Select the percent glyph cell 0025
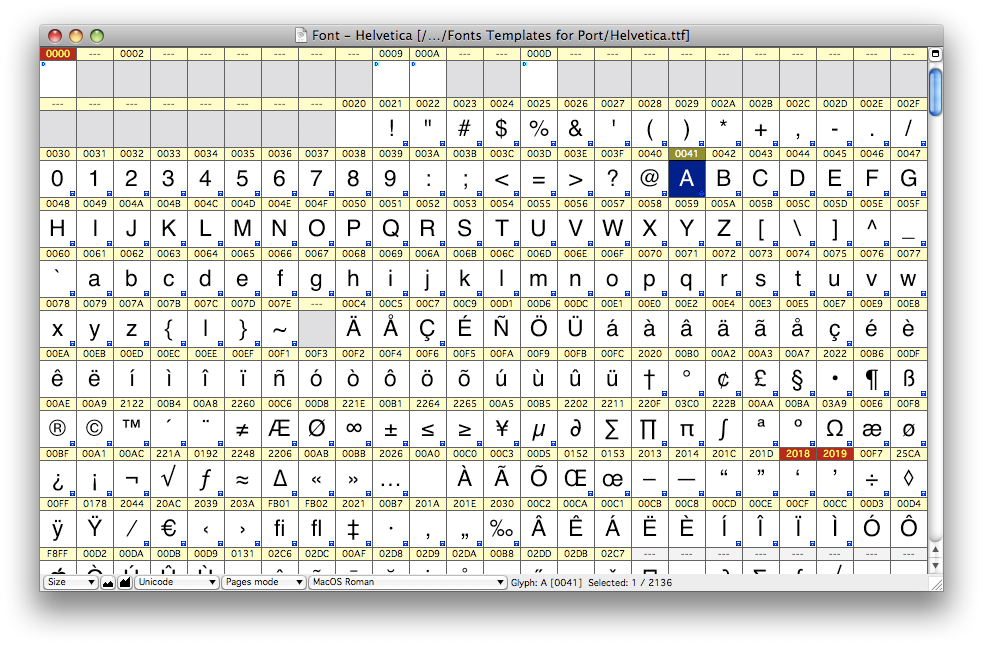Viewport: 983px width, 646px height. point(539,129)
